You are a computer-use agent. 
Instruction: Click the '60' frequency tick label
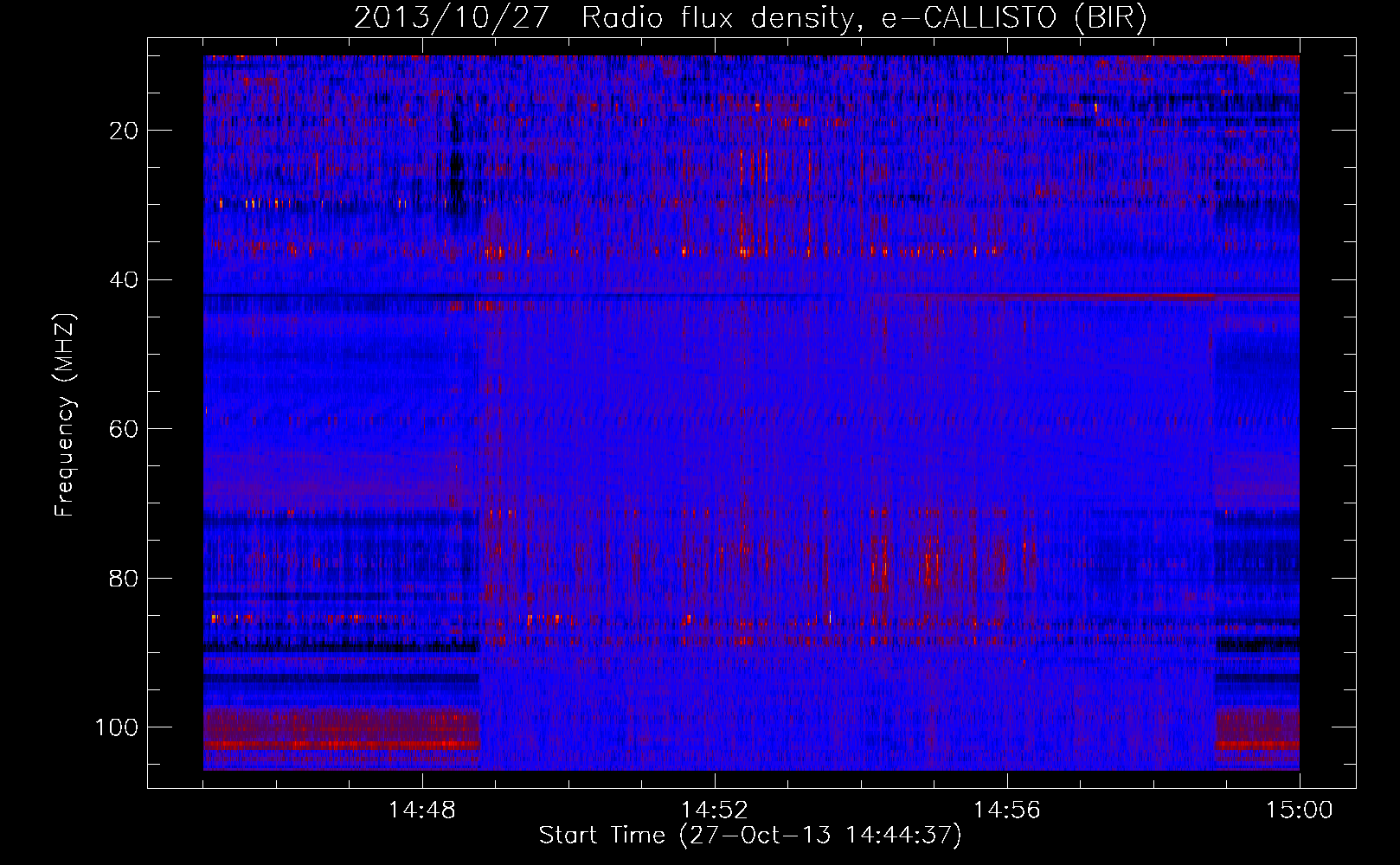[x=125, y=429]
